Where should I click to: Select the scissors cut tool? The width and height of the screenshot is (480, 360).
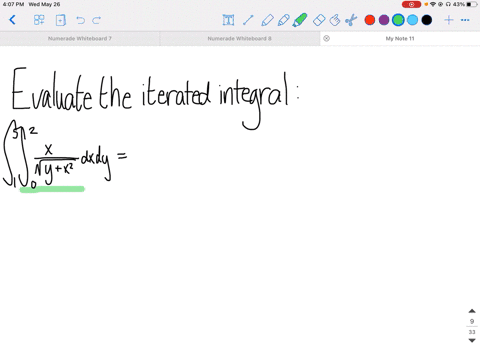pyautogui.click(x=351, y=20)
